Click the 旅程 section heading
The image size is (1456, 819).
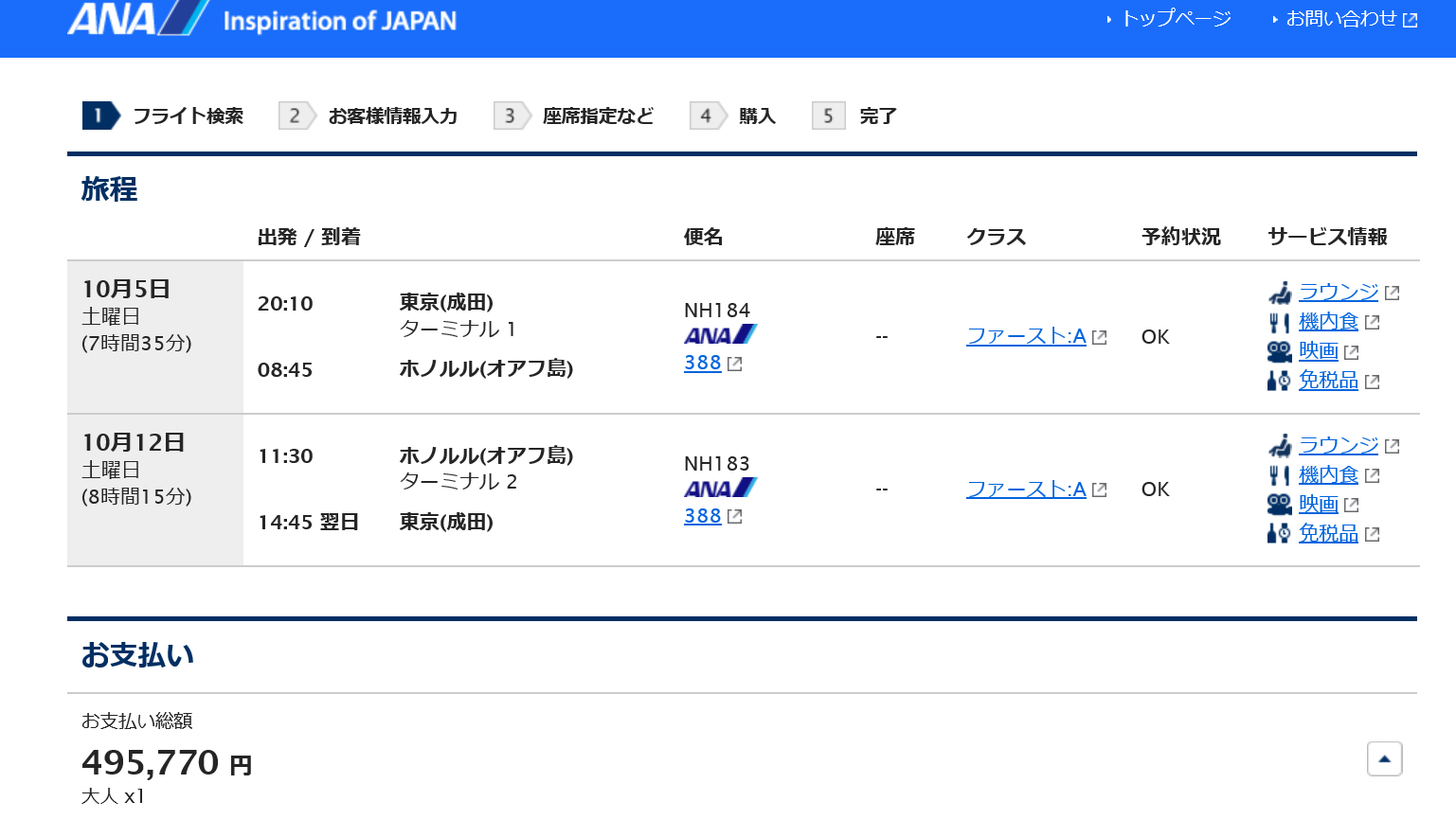109,189
